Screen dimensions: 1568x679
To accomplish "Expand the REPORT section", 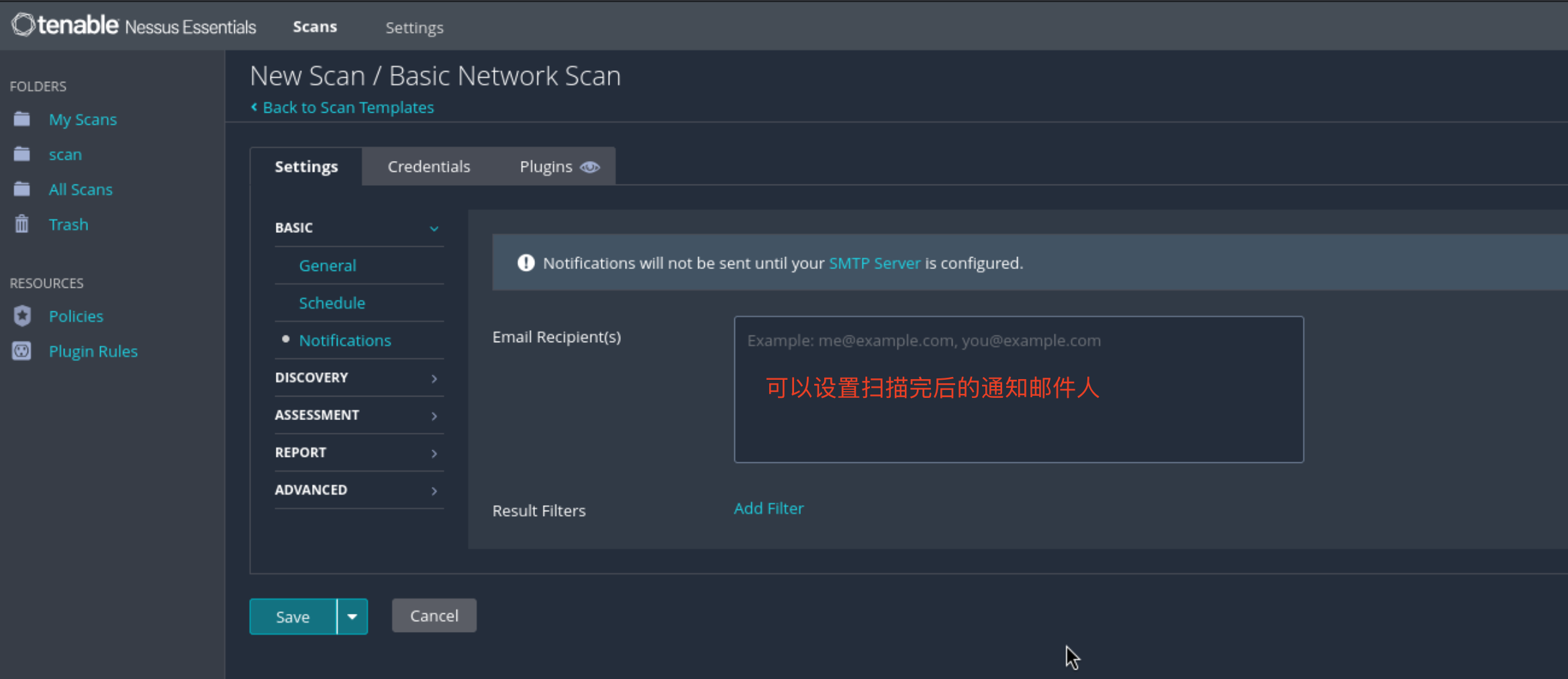I will (359, 452).
